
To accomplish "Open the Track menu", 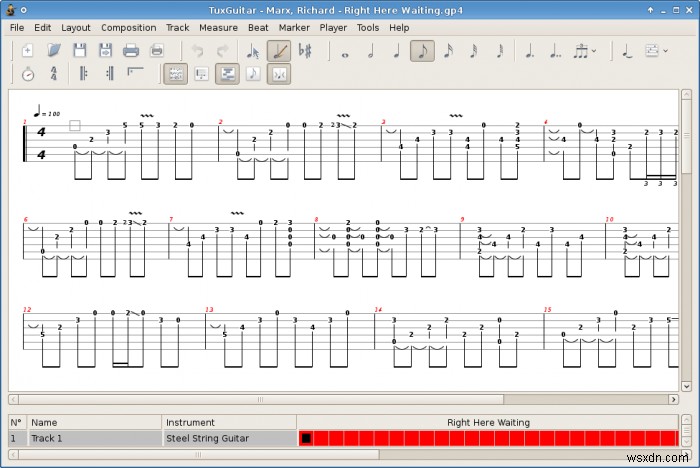I will click(178, 28).
